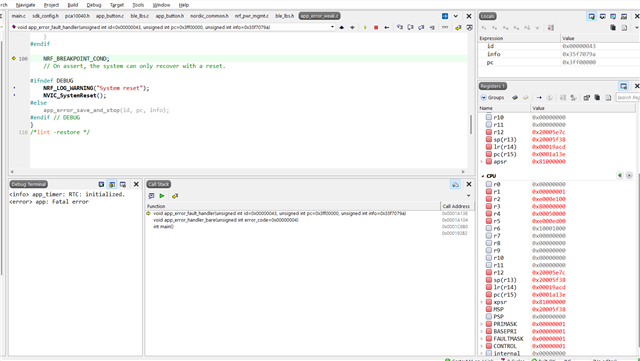Toggle the CPU r4 register checkbox
The width and height of the screenshot is (640, 361).
[489, 214]
